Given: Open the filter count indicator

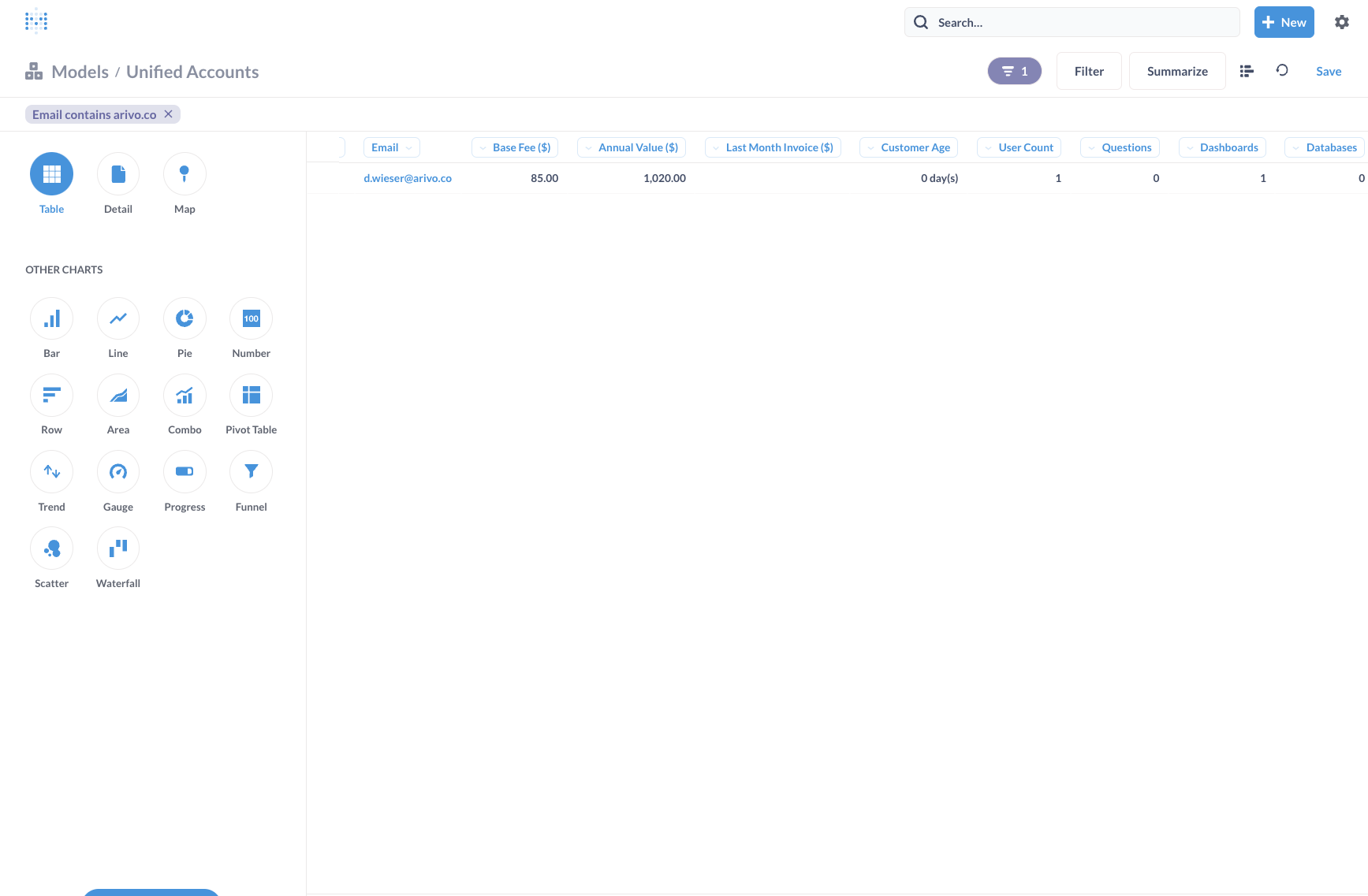Looking at the screenshot, I should [1014, 70].
